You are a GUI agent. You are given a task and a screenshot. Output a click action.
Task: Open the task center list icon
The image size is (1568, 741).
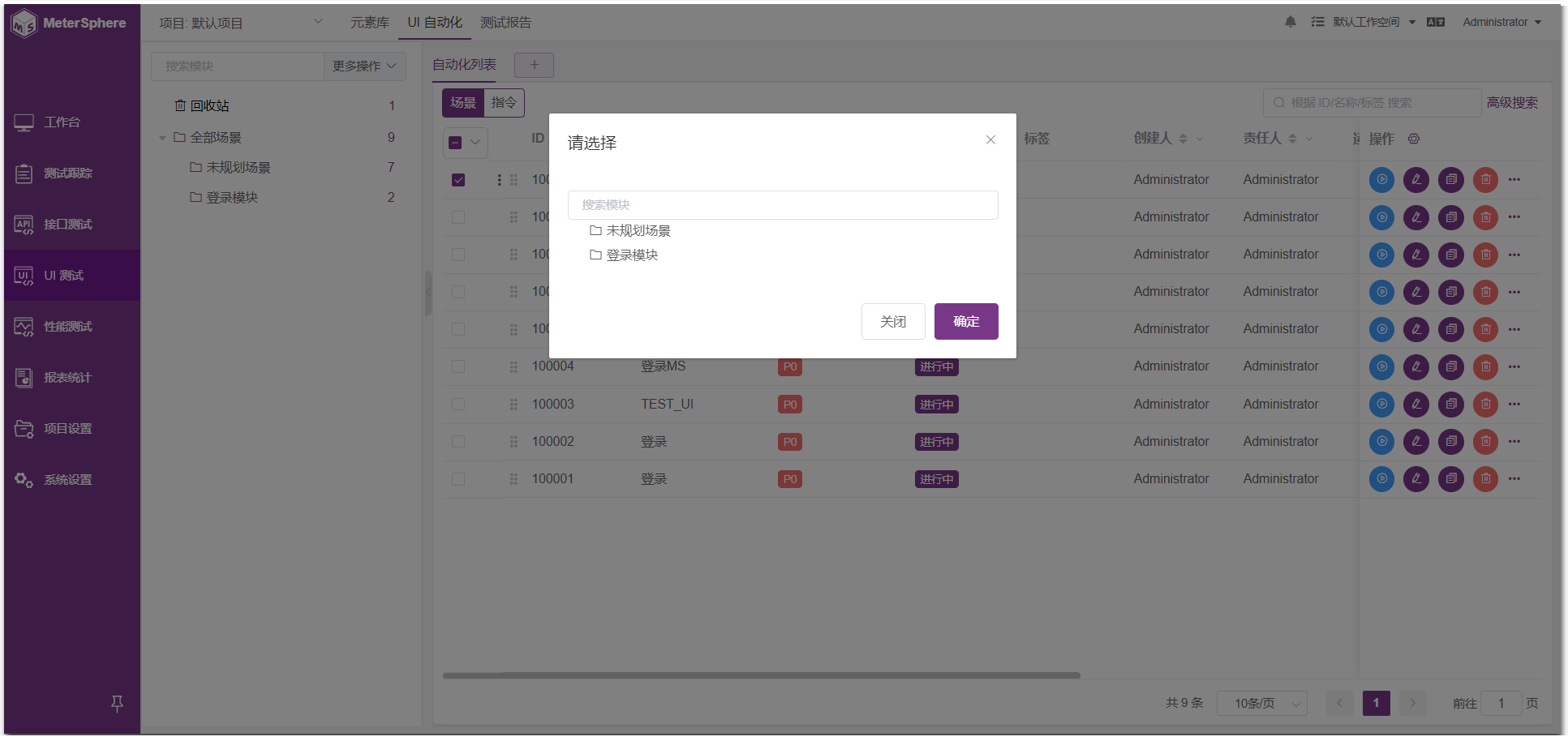click(x=1317, y=22)
